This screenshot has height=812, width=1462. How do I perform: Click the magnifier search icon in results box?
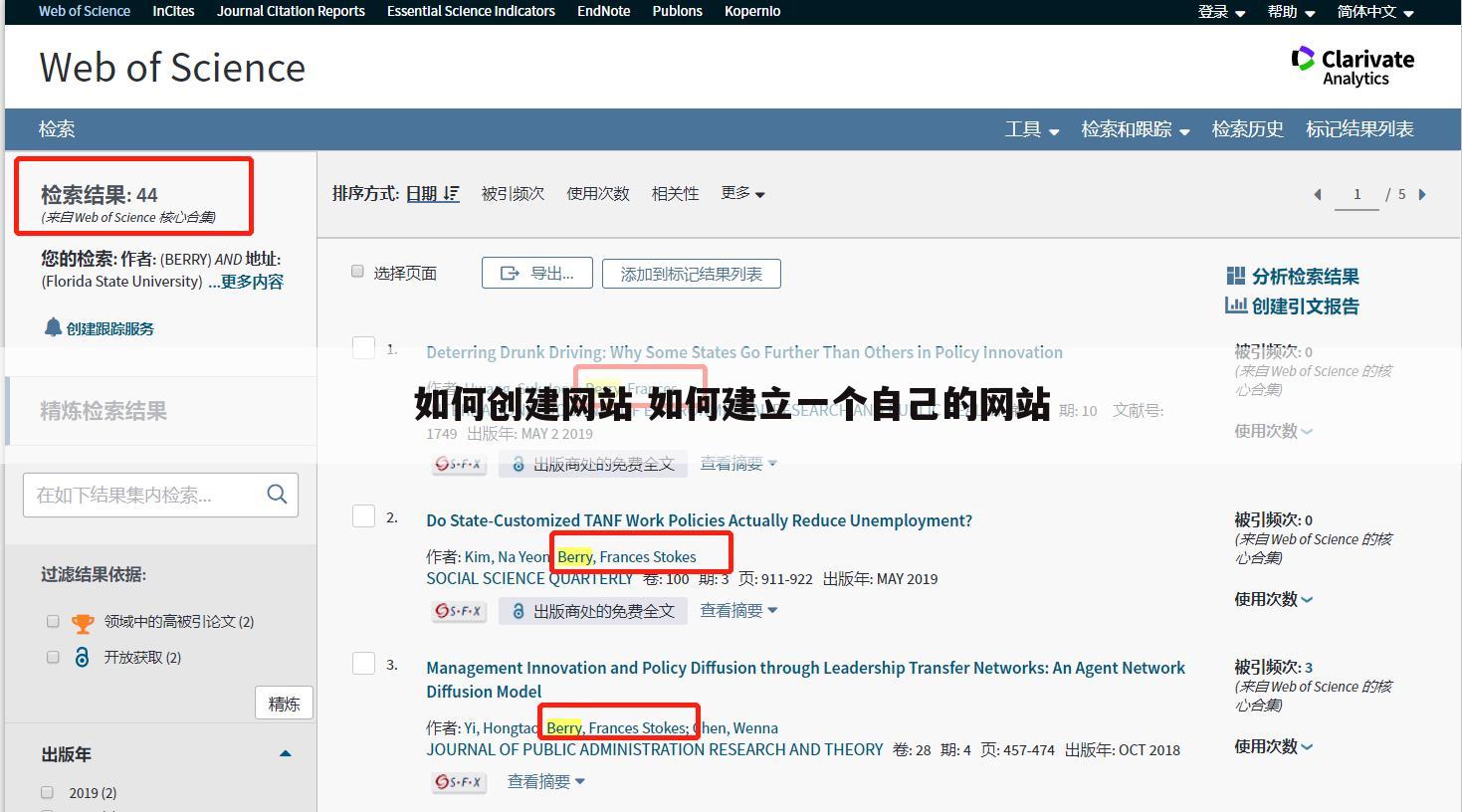tap(277, 494)
